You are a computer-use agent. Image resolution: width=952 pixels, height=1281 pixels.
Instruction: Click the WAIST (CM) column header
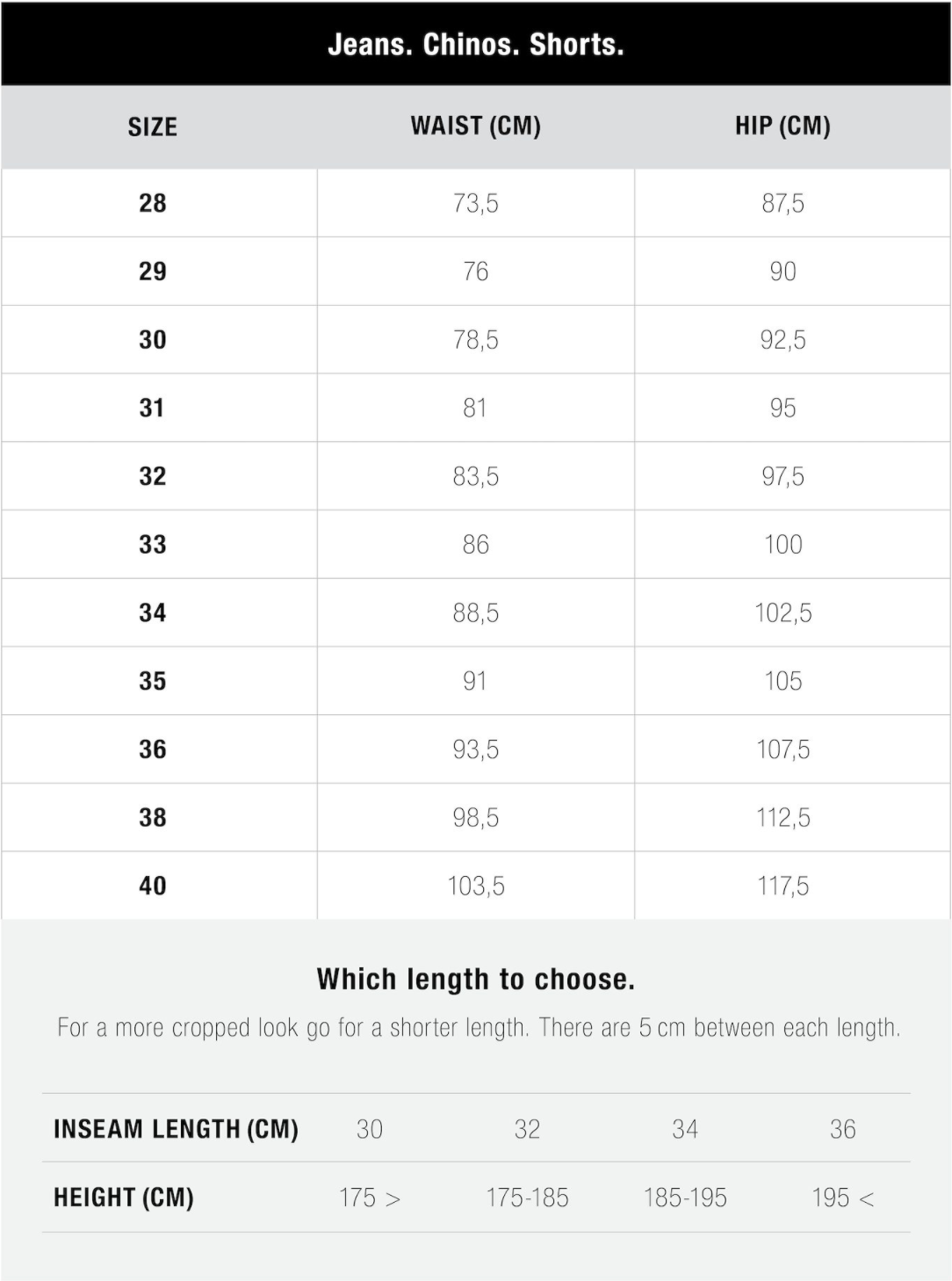tap(475, 127)
